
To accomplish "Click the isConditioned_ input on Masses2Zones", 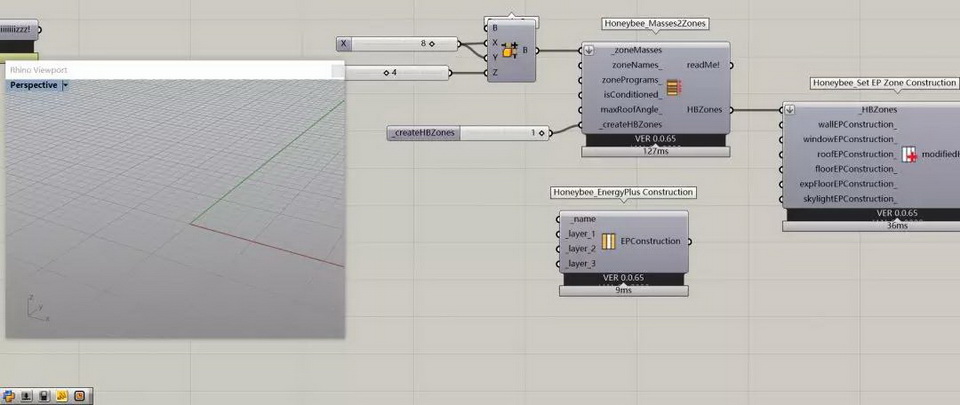I will tap(630, 94).
